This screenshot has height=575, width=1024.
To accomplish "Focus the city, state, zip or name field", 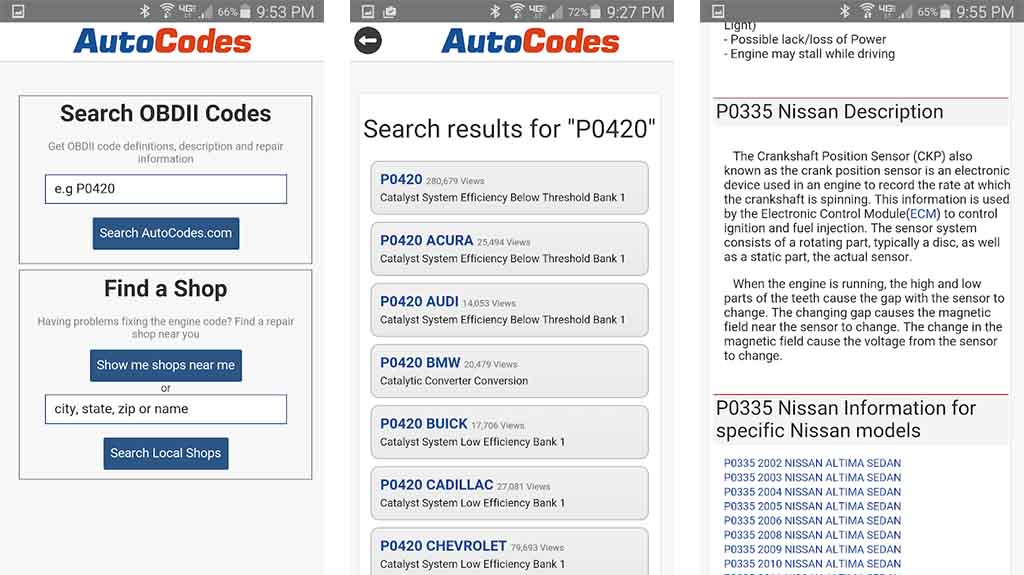I will point(166,409).
